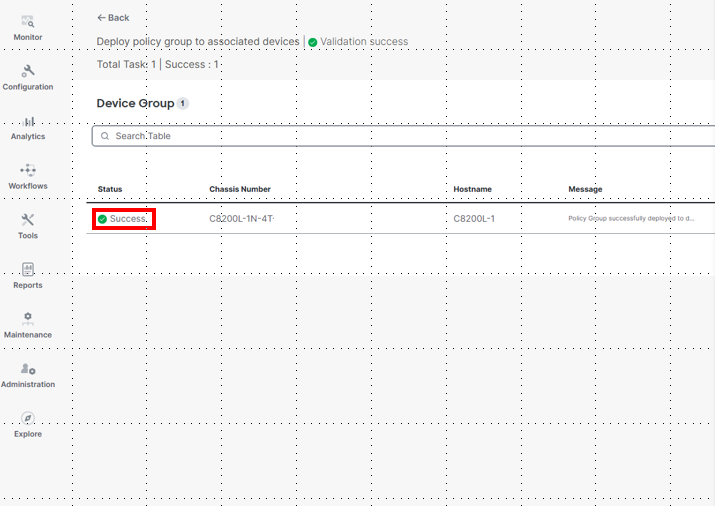
Task: Click the Reports icon in sidebar
Action: 28,269
